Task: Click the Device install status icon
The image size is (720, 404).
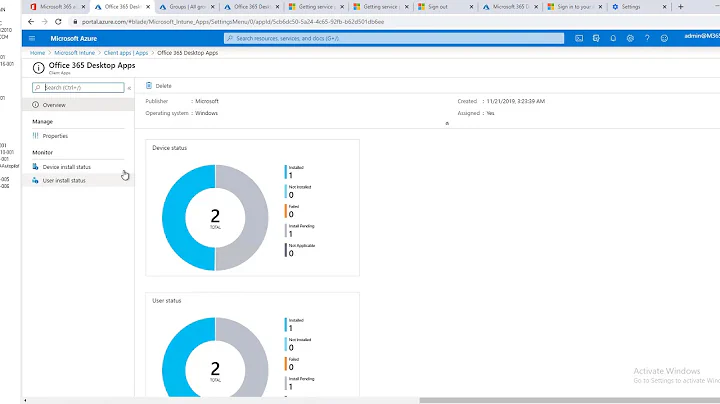Action: (x=35, y=167)
